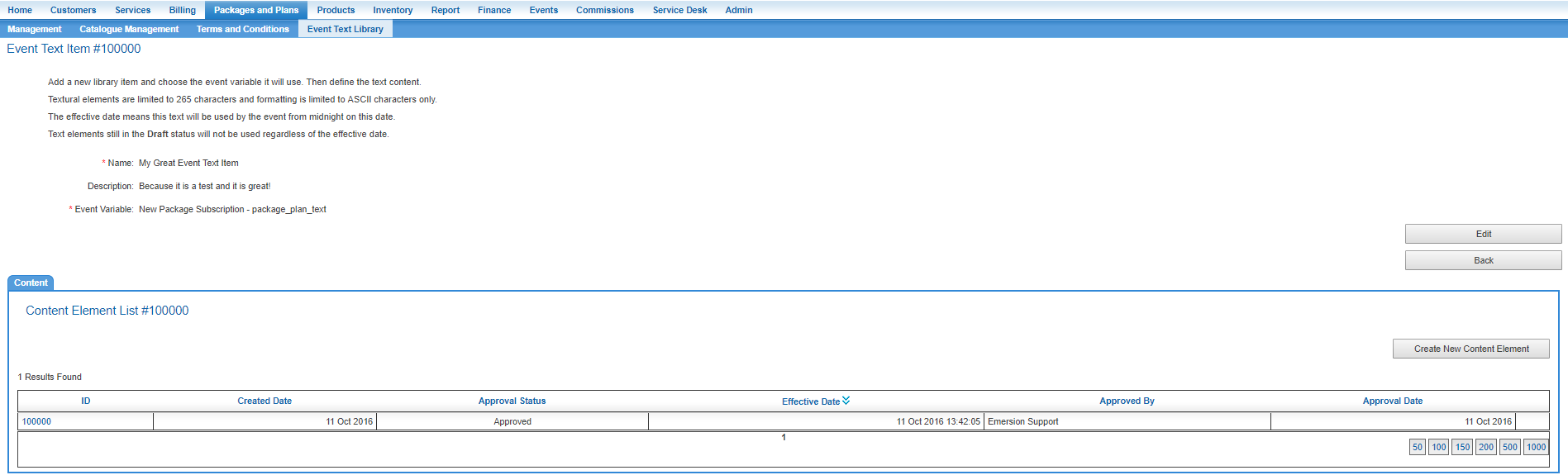Viewport: 1568px width, 475px height.
Task: Sort by the Created Date column
Action: tap(265, 401)
